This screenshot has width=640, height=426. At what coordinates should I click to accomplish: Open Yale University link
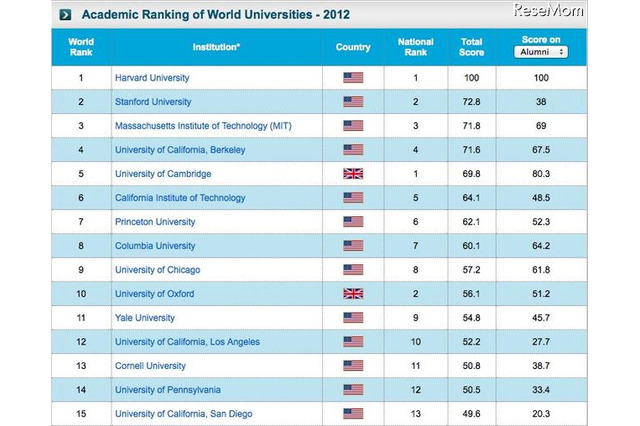coord(145,318)
